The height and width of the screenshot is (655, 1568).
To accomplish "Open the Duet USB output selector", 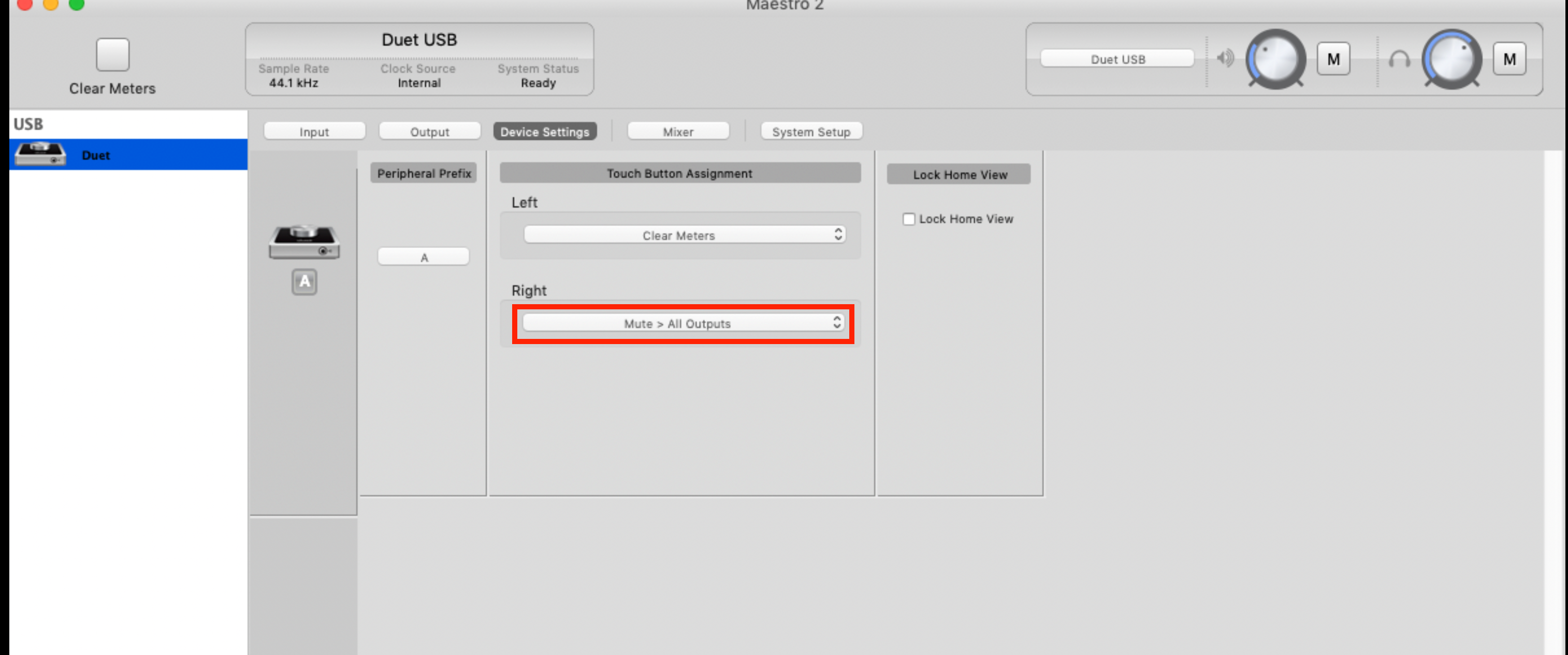I will 1117,59.
